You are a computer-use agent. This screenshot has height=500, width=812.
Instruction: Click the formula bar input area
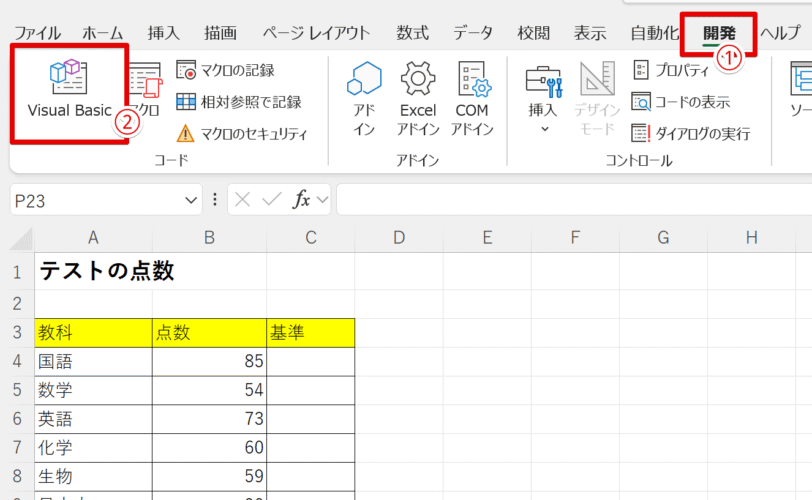(574, 199)
